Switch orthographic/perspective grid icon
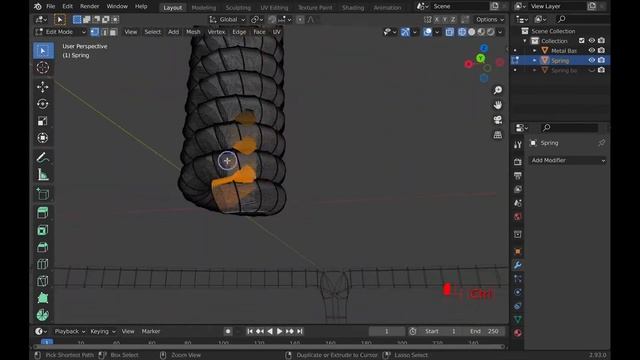This screenshot has width=640, height=360. pyautogui.click(x=498, y=135)
